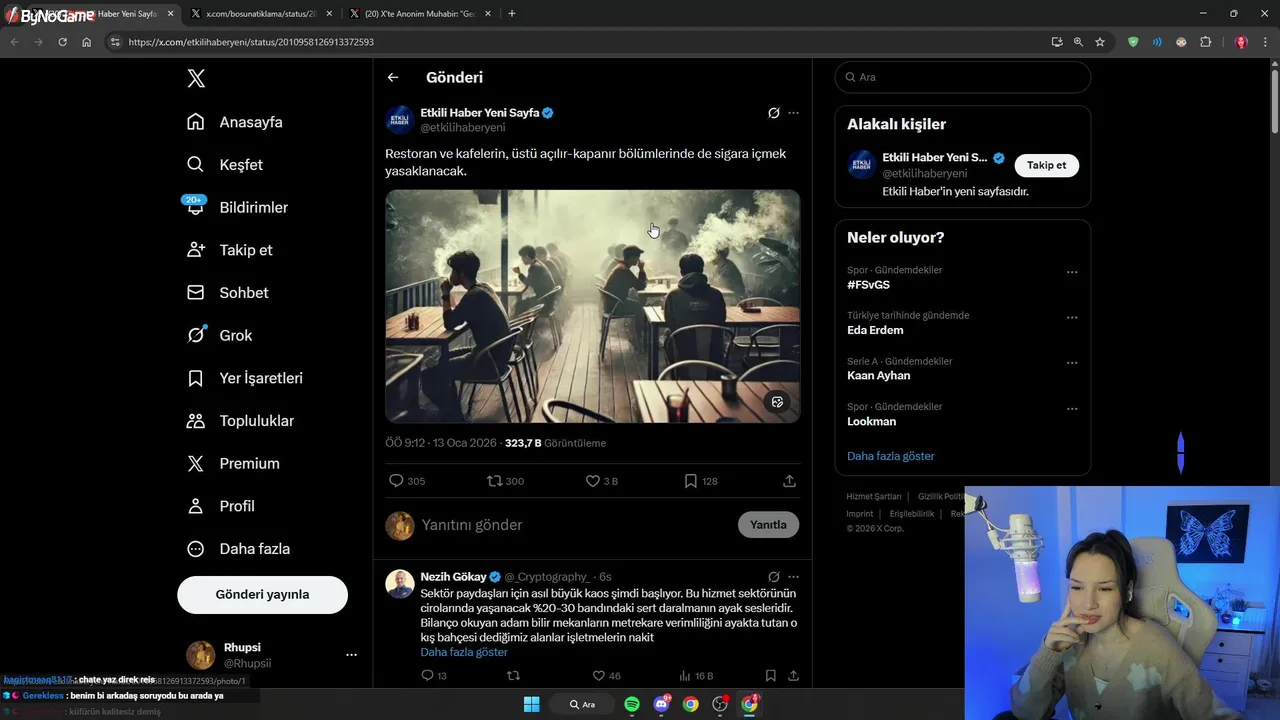Open browser zoom magnifier icon in address bar

coord(1078,42)
